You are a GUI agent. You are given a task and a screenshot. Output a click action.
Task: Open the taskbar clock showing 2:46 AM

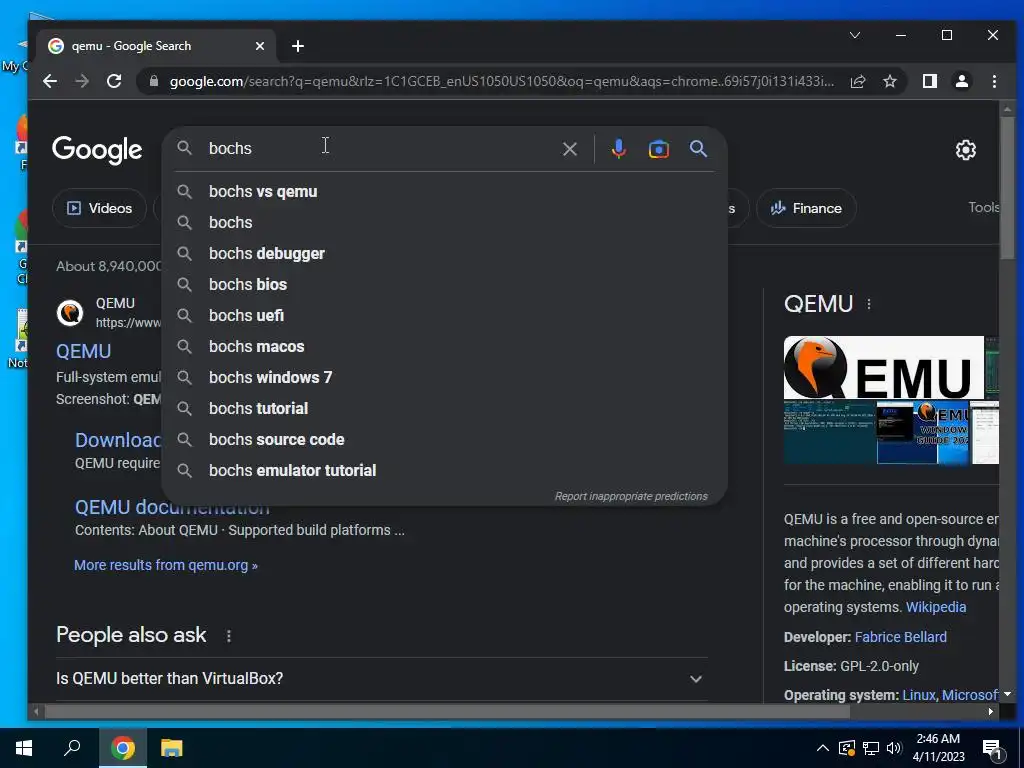tap(938, 748)
